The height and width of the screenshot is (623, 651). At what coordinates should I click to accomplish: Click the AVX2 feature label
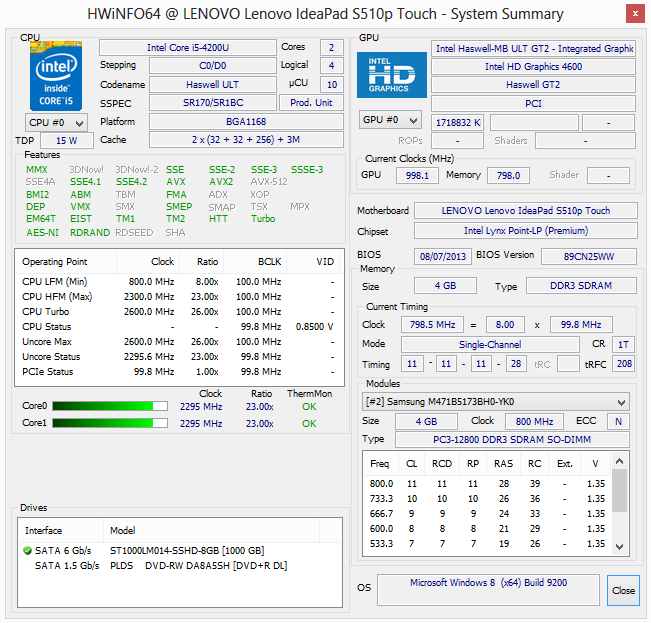[x=221, y=182]
